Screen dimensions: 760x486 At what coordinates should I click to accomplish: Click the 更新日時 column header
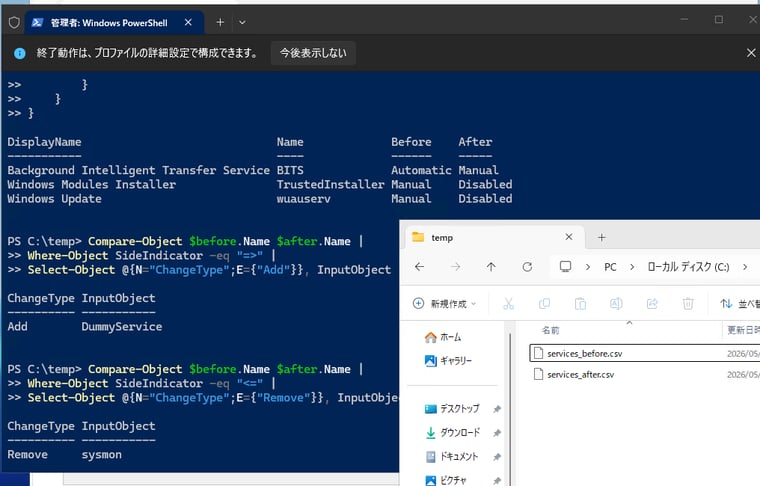743,330
